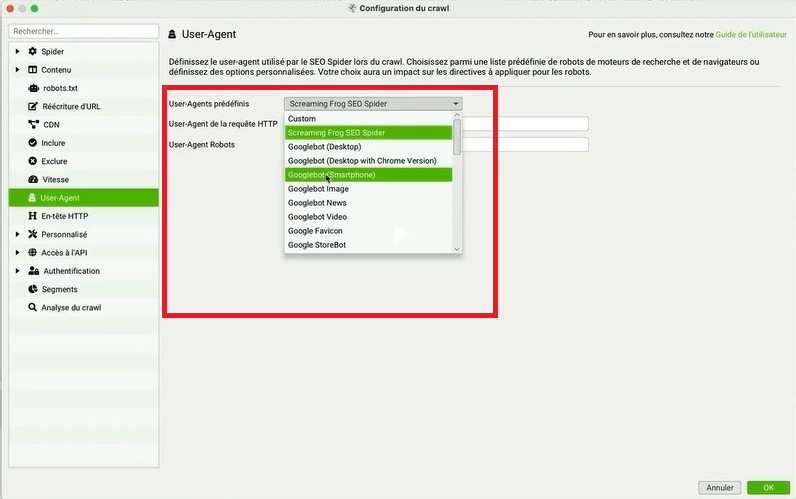The image size is (796, 499).
Task: Open the Analyse du crawl settings row
Action: (x=84, y=307)
